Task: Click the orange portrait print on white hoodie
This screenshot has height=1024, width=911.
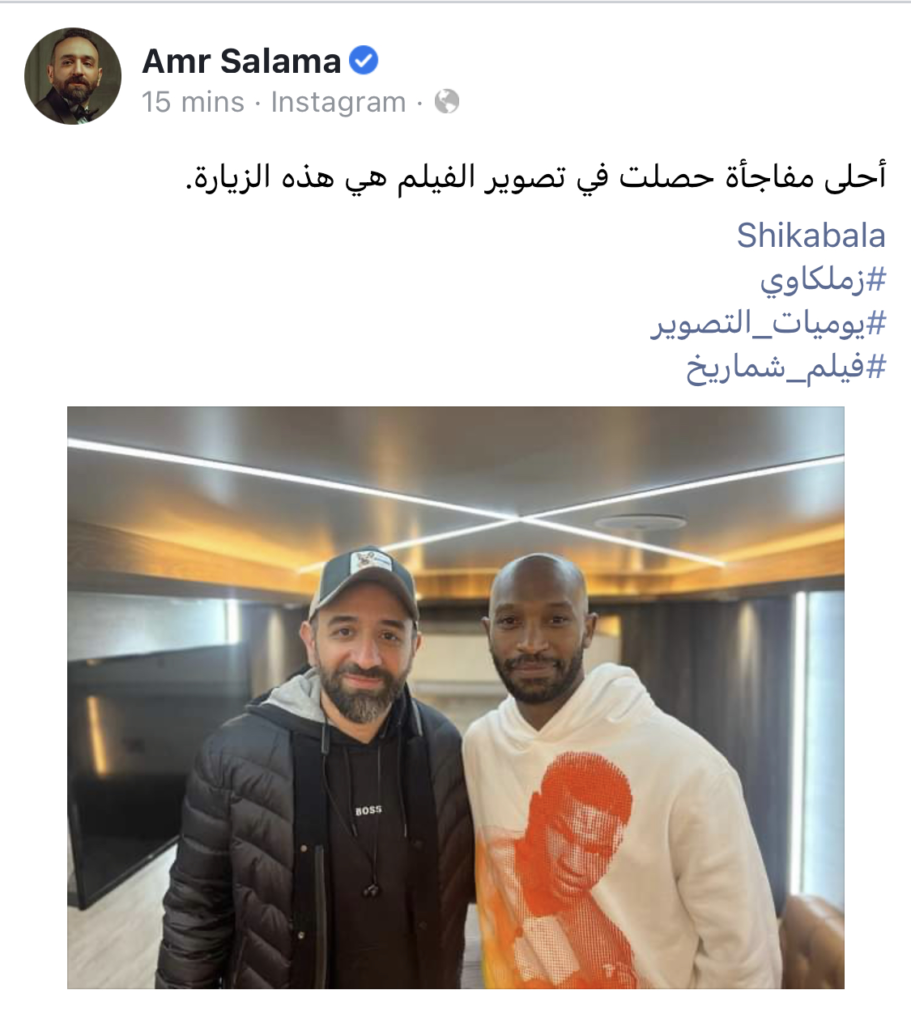Action: click(563, 869)
